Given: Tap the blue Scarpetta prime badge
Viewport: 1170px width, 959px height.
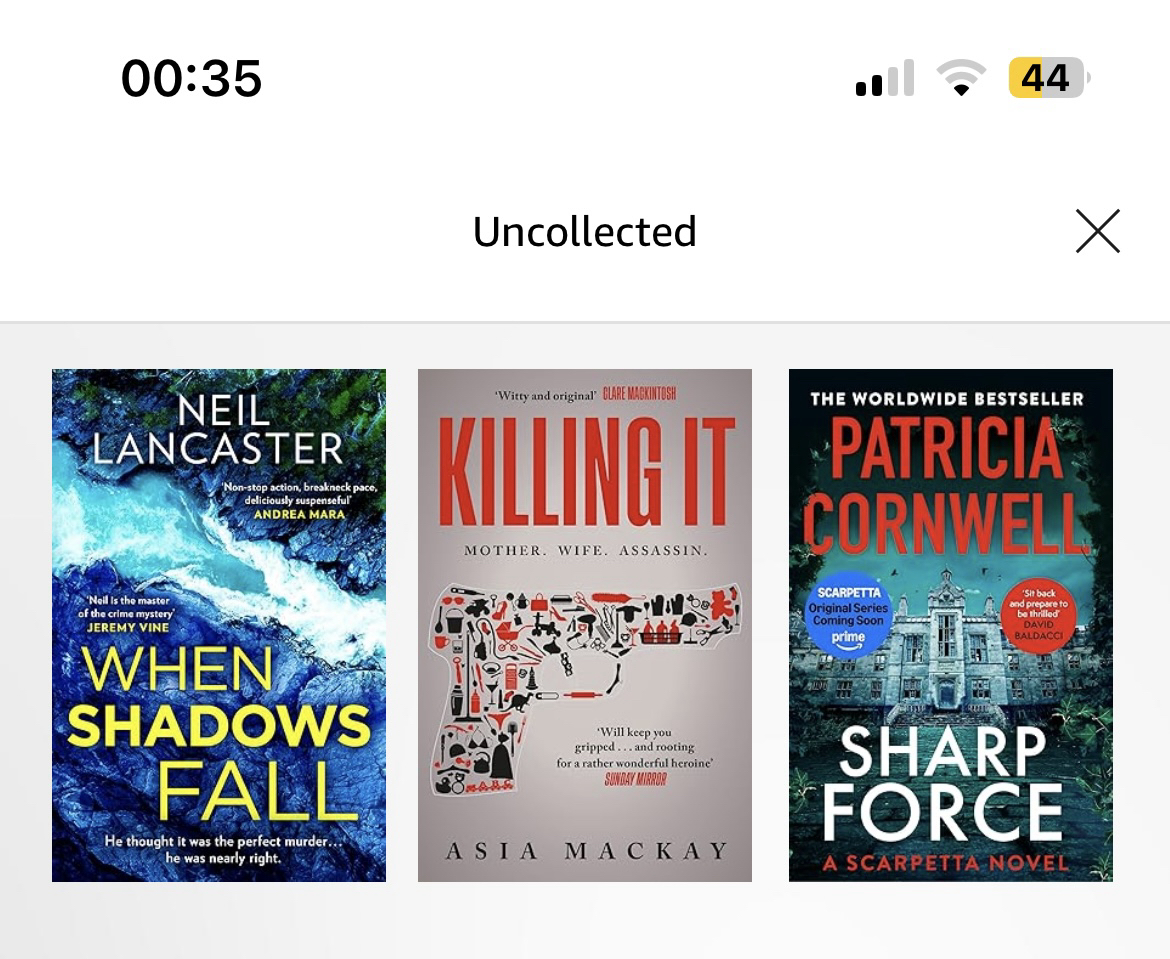Looking at the screenshot, I should pyautogui.click(x=848, y=616).
